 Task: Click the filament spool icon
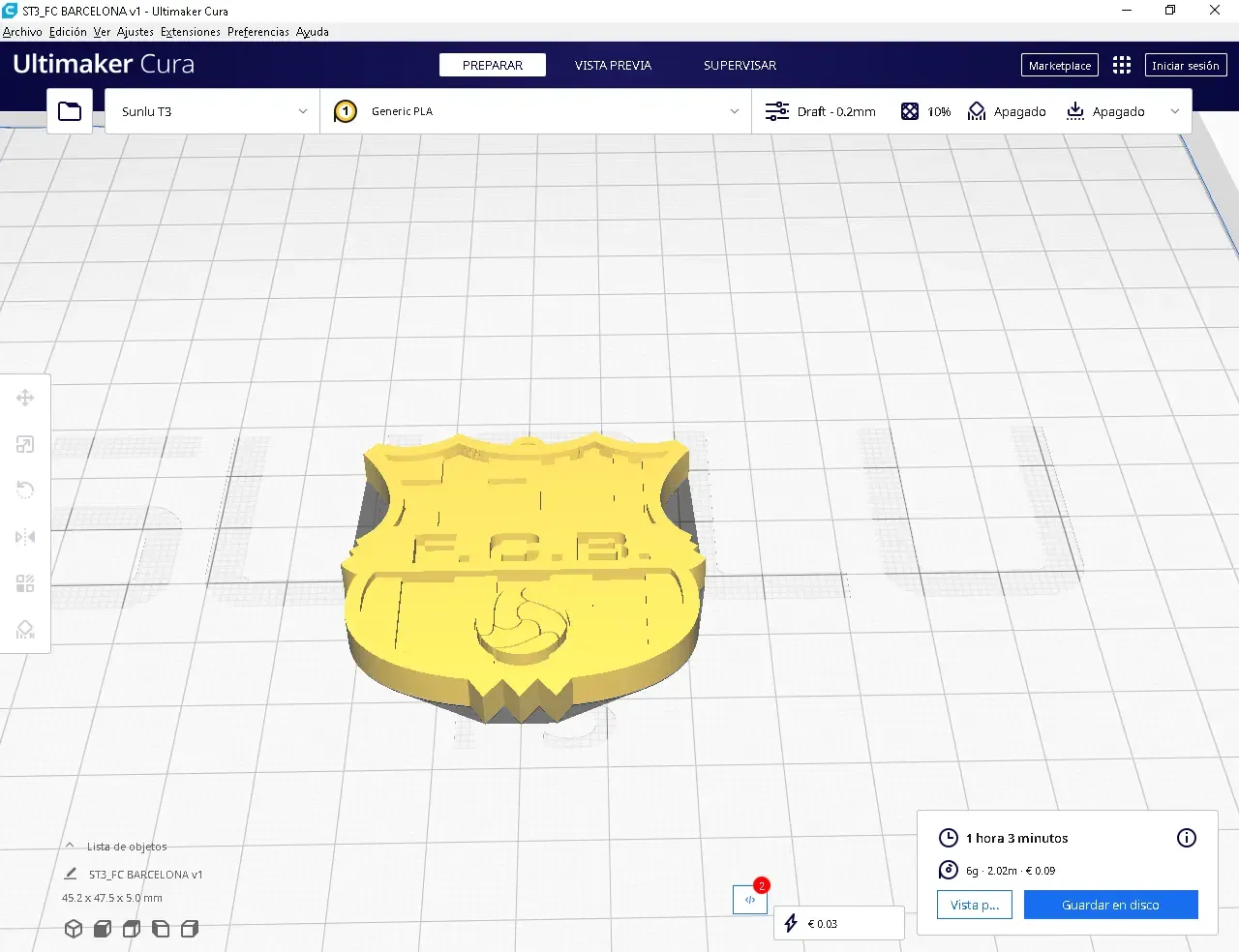949,870
